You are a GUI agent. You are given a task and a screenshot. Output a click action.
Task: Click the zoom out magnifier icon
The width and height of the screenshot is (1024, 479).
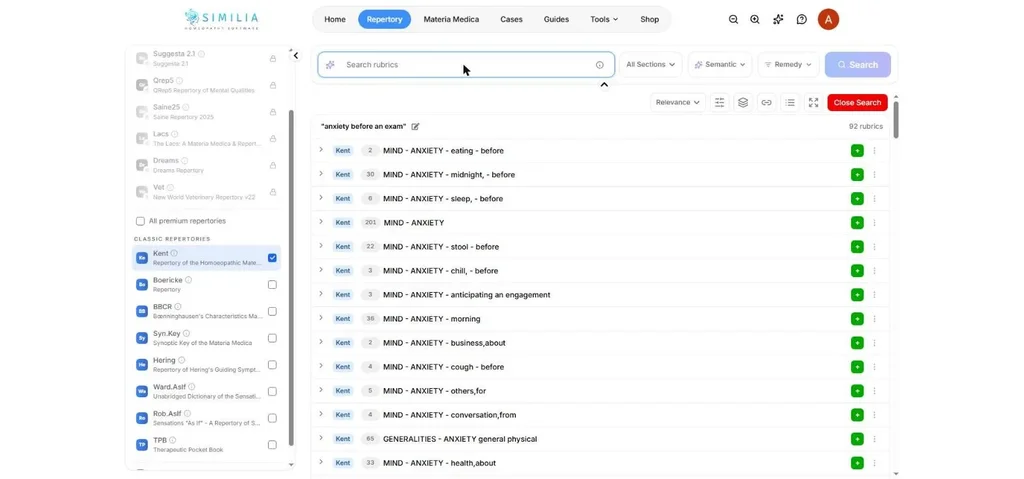point(733,20)
